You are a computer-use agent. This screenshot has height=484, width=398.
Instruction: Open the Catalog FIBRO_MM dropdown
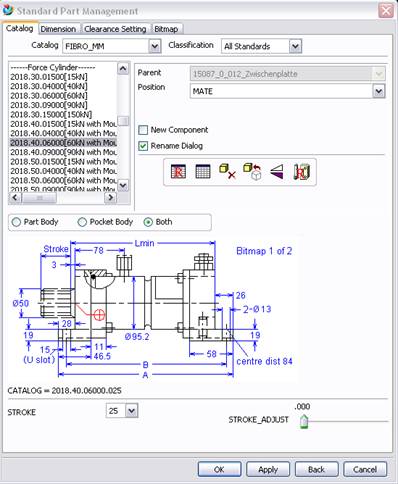154,46
